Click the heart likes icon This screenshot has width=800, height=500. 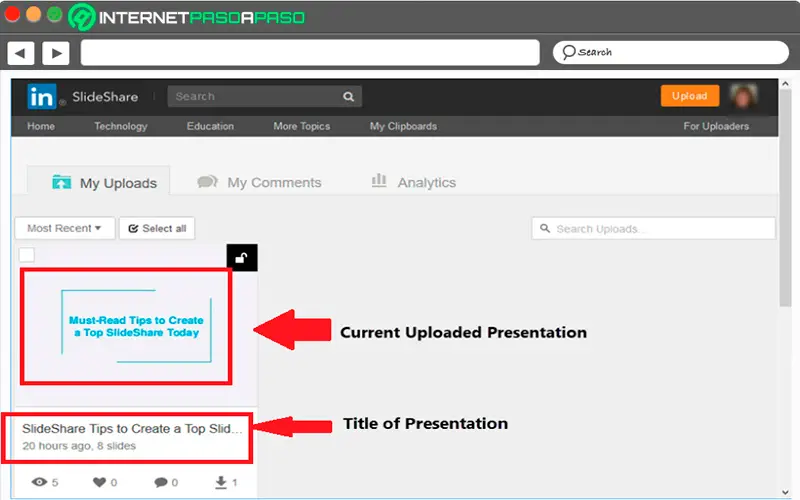pyautogui.click(x=99, y=482)
